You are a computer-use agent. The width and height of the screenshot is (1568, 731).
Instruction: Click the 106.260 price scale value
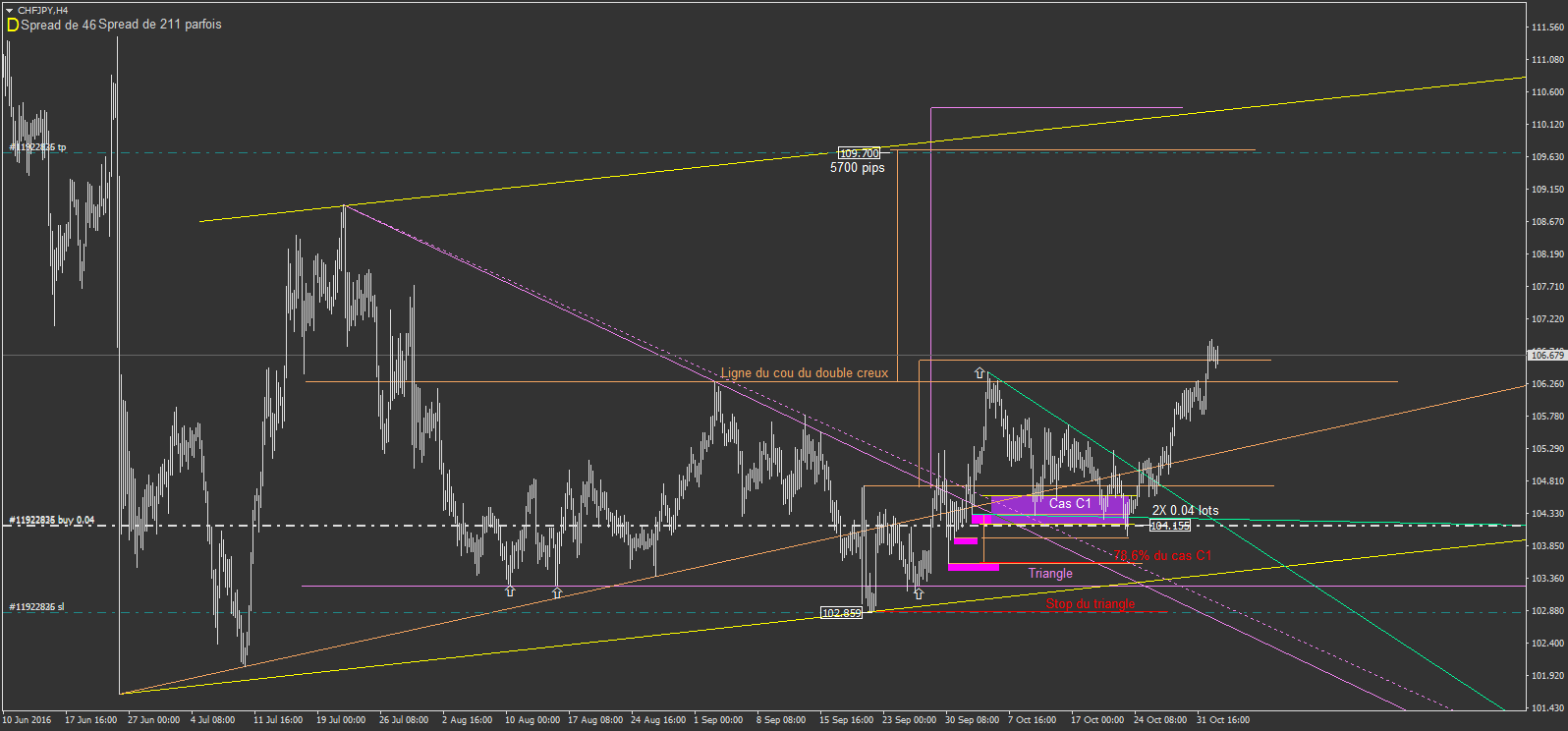pos(1547,384)
